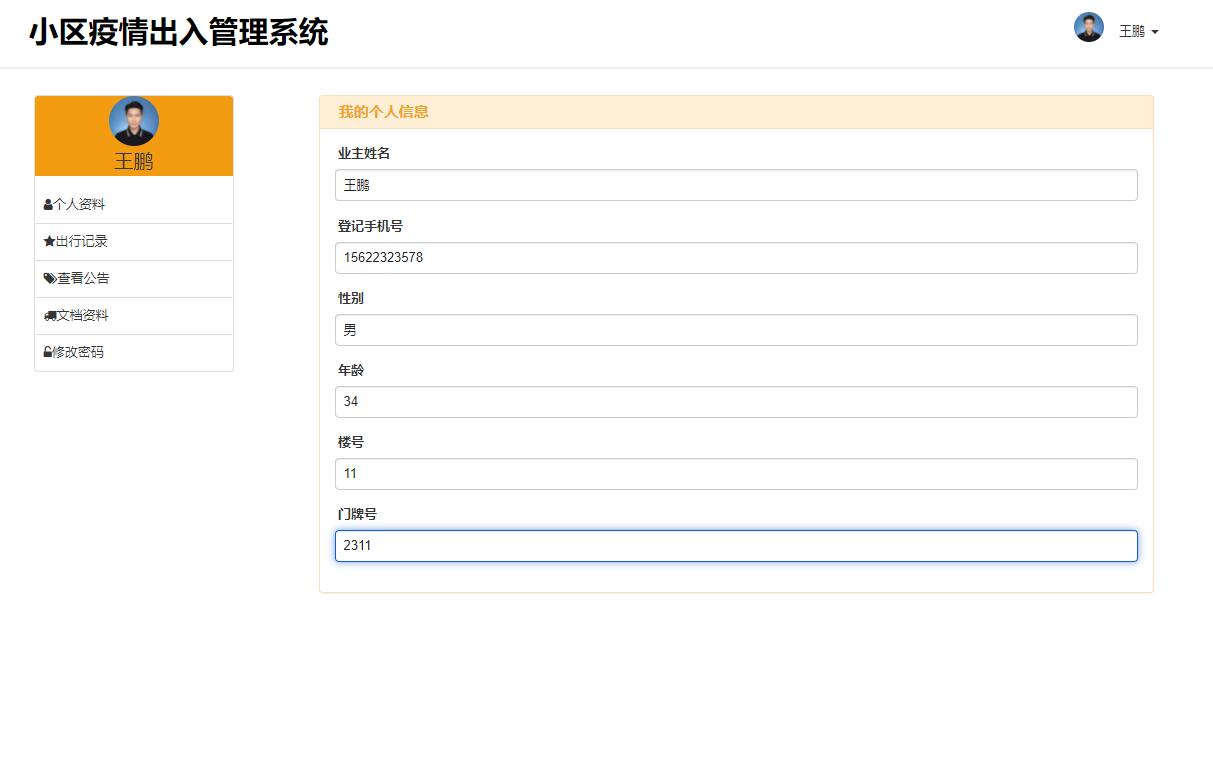
Task: Click the 门牌号 field showing 2311
Action: pyautogui.click(x=736, y=545)
